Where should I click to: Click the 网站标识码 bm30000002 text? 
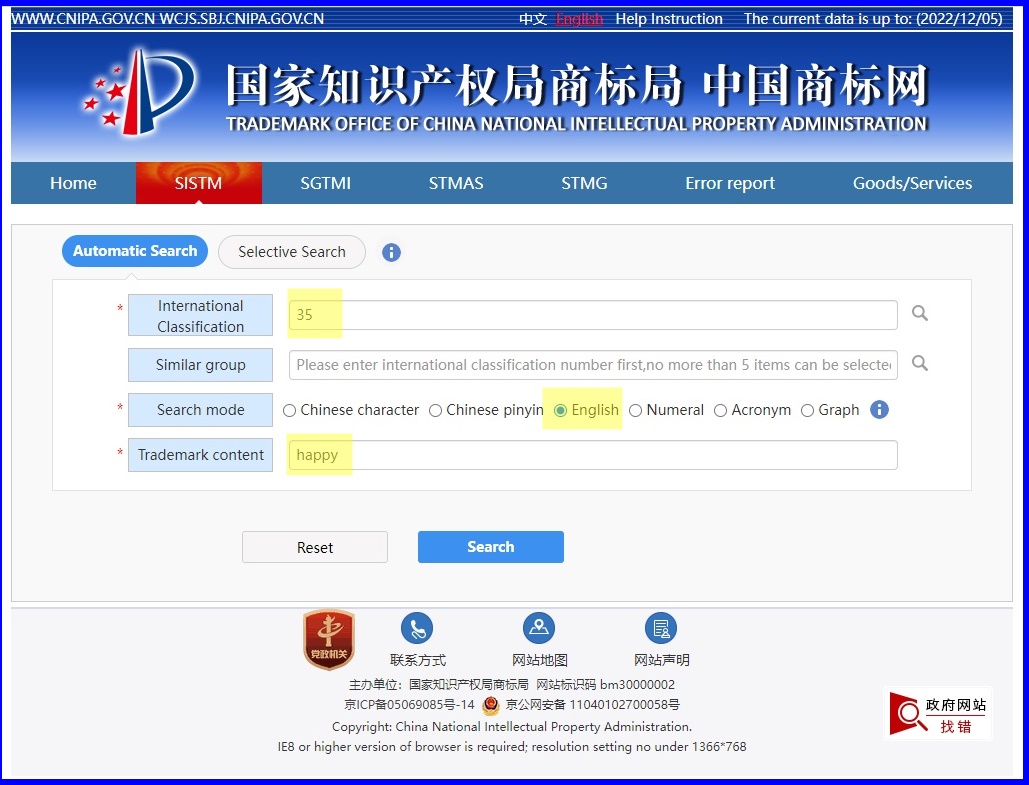click(605, 685)
